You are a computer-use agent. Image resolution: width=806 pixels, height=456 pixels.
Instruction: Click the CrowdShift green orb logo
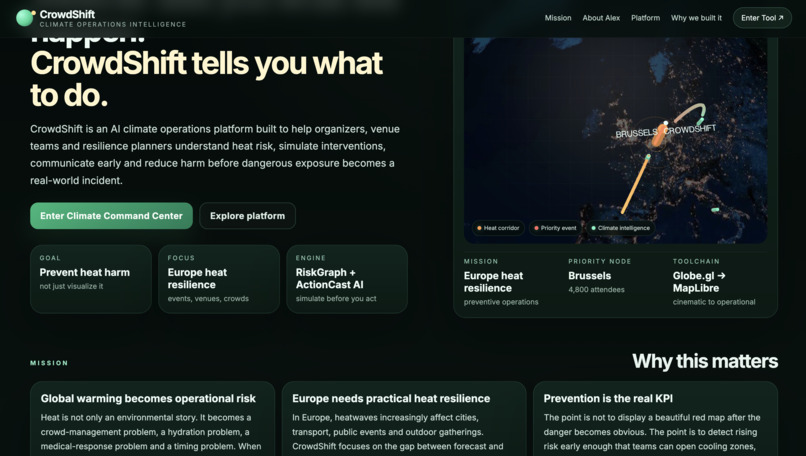pyautogui.click(x=25, y=18)
